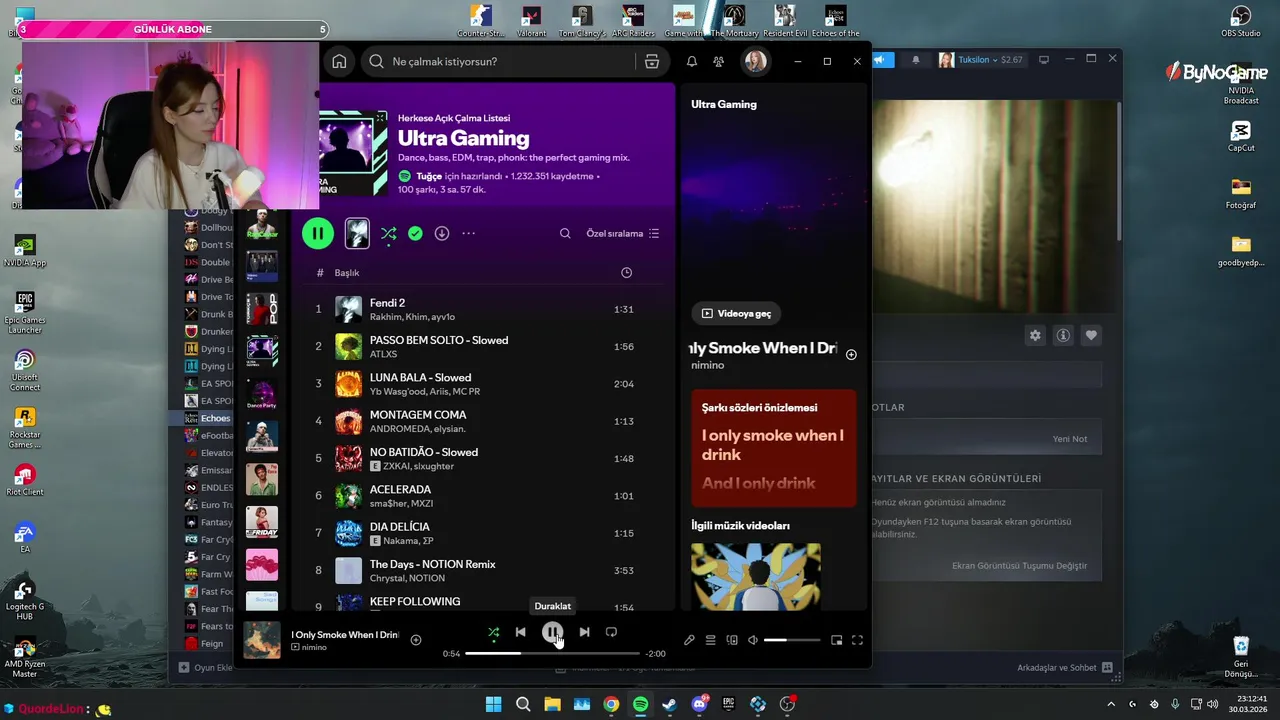Skip to the previous track
This screenshot has height=720, width=1280.
pos(520,632)
